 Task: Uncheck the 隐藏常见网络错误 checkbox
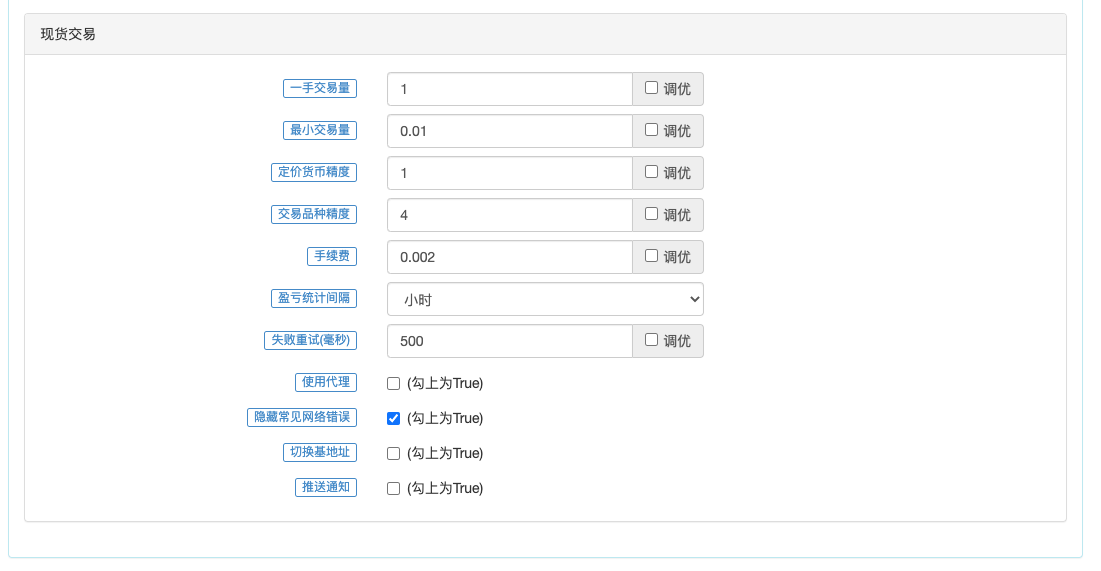[393, 419]
